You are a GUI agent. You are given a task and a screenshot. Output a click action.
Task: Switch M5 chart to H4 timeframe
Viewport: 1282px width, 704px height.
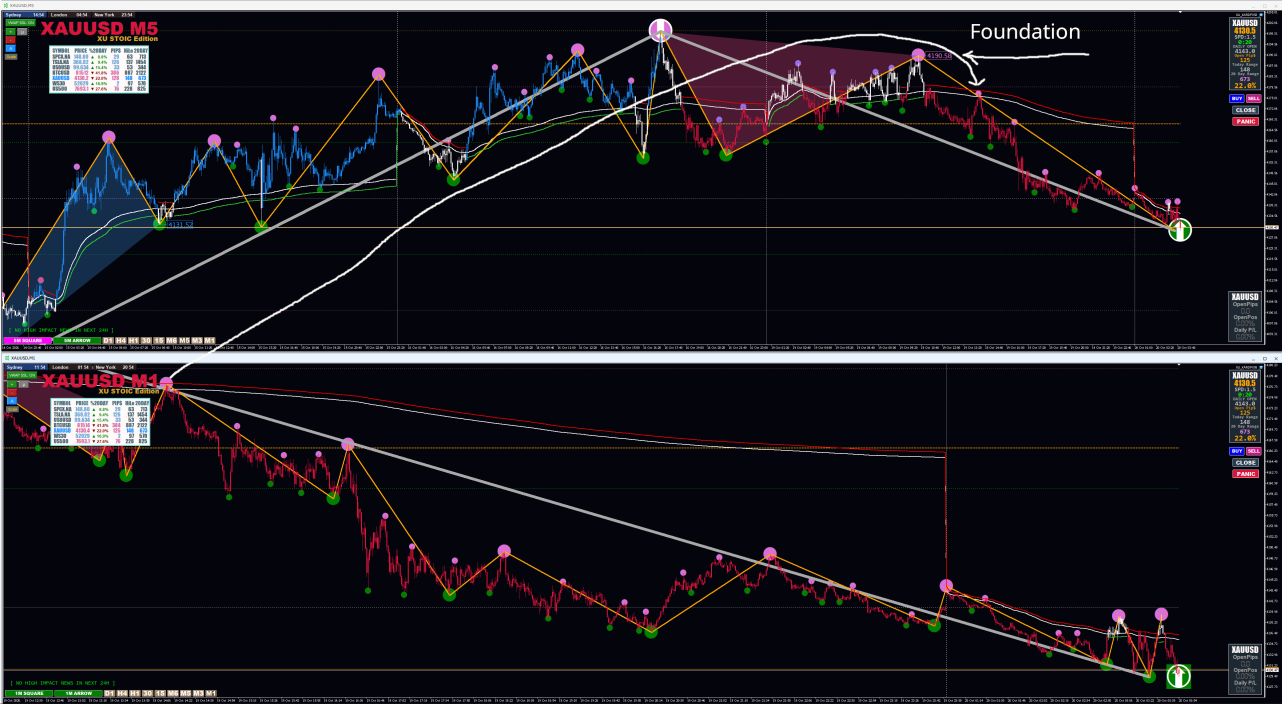click(x=121, y=340)
